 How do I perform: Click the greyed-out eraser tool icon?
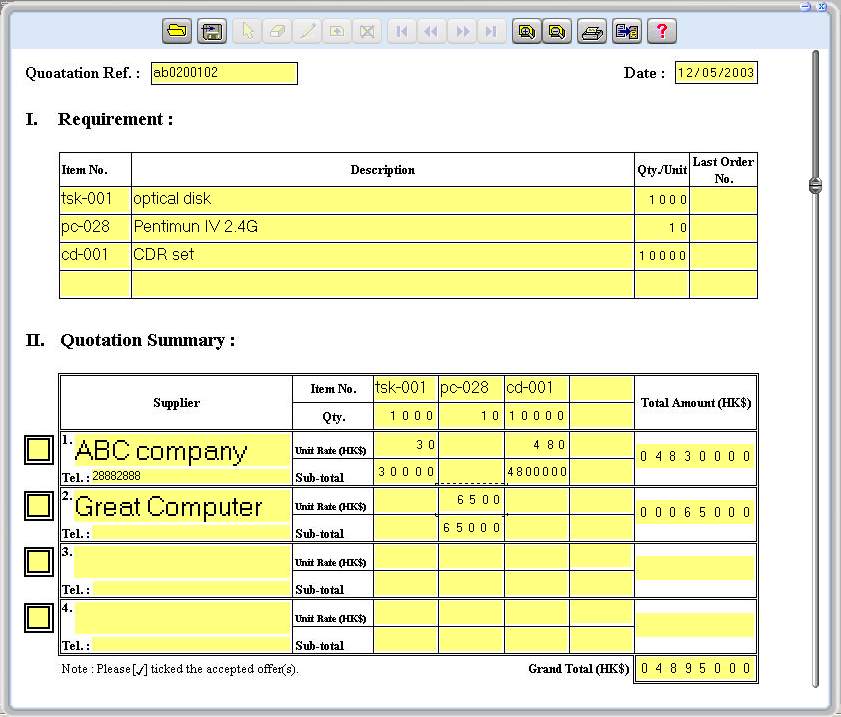(277, 31)
